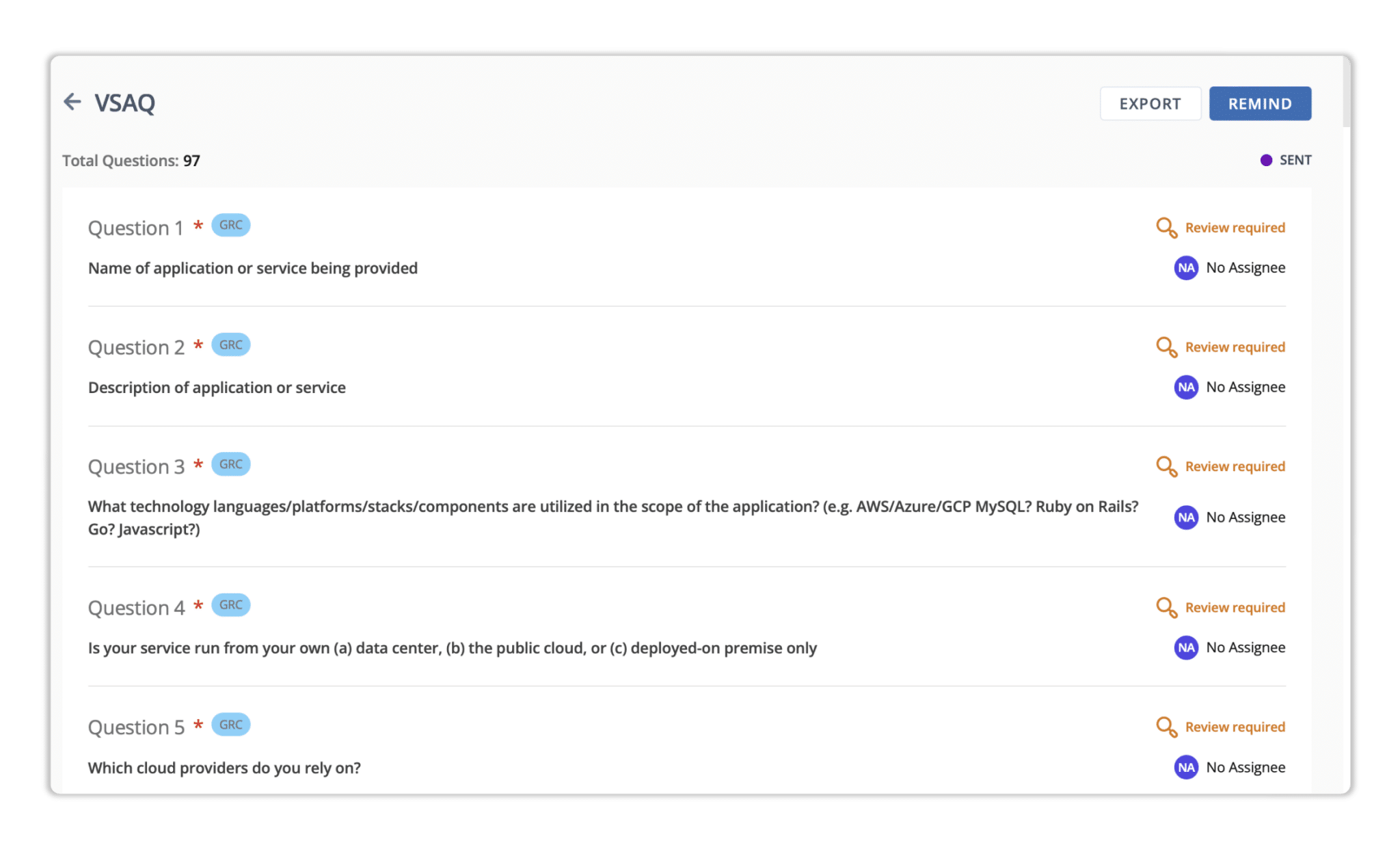Send a reminder with the REMIND button
The height and width of the screenshot is (845, 1400).
point(1260,104)
